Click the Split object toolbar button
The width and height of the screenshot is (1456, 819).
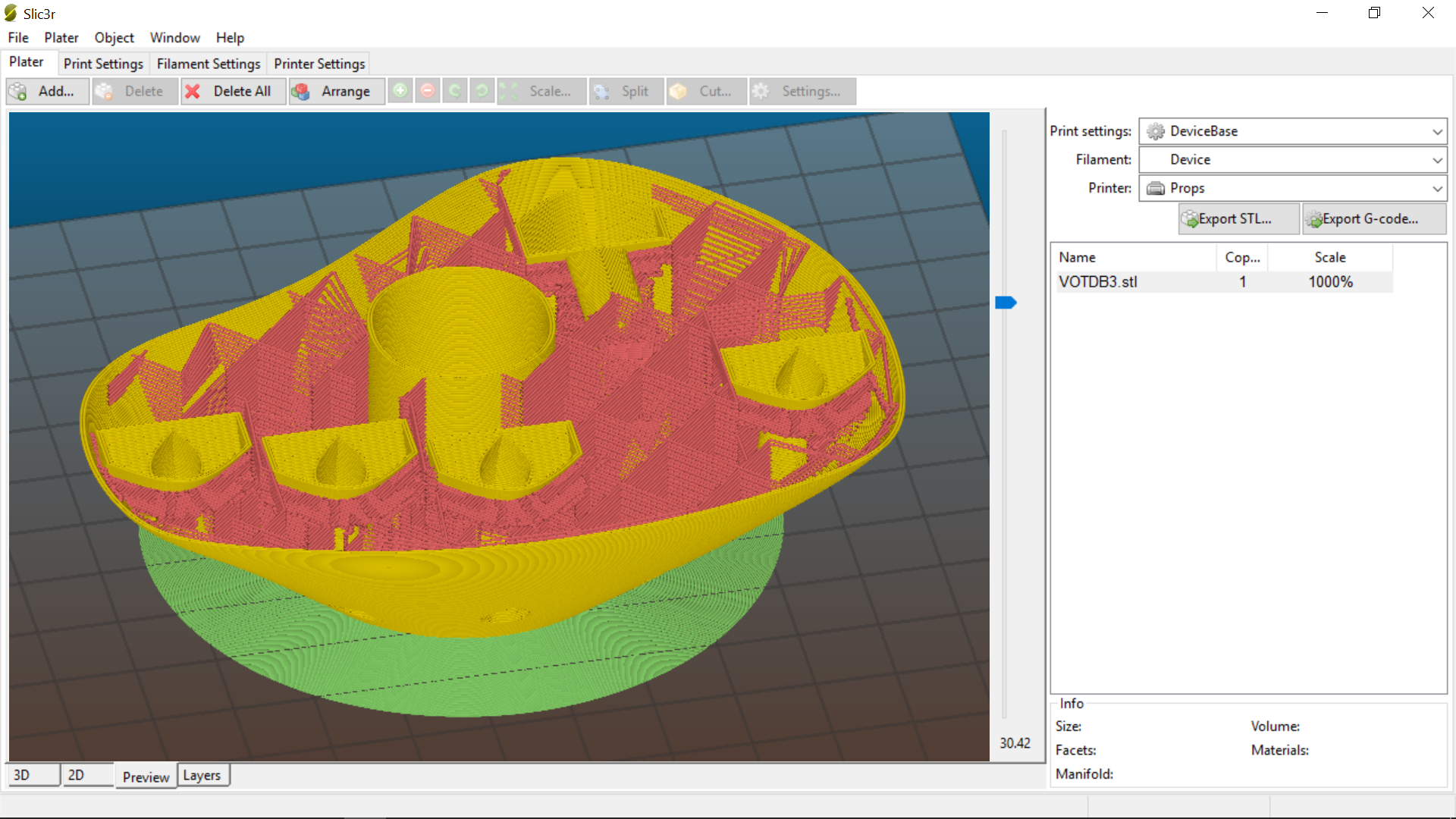coord(626,91)
